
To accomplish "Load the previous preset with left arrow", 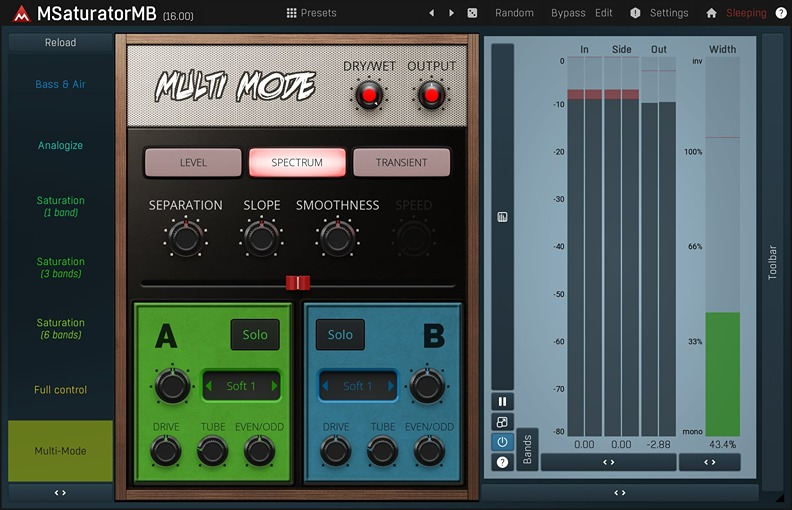I will pyautogui.click(x=431, y=13).
